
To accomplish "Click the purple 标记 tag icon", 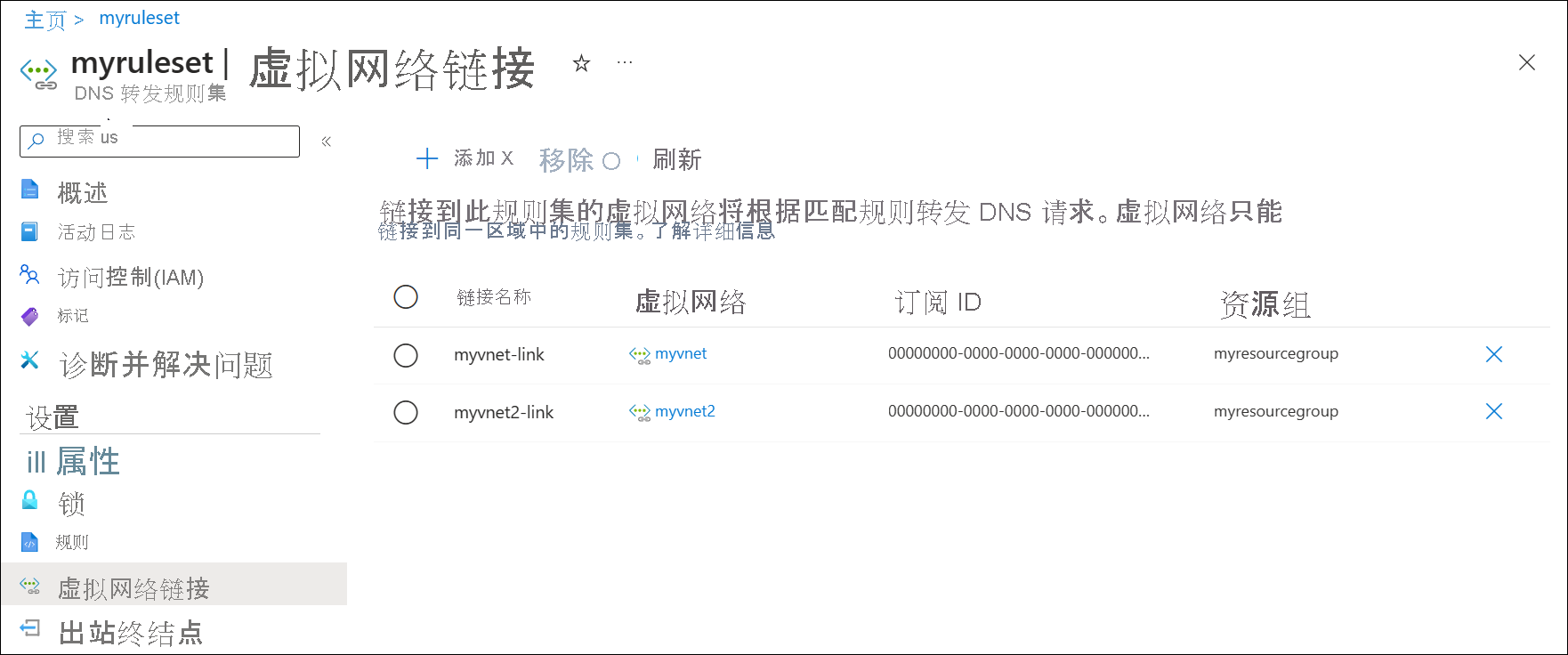I will click(29, 316).
